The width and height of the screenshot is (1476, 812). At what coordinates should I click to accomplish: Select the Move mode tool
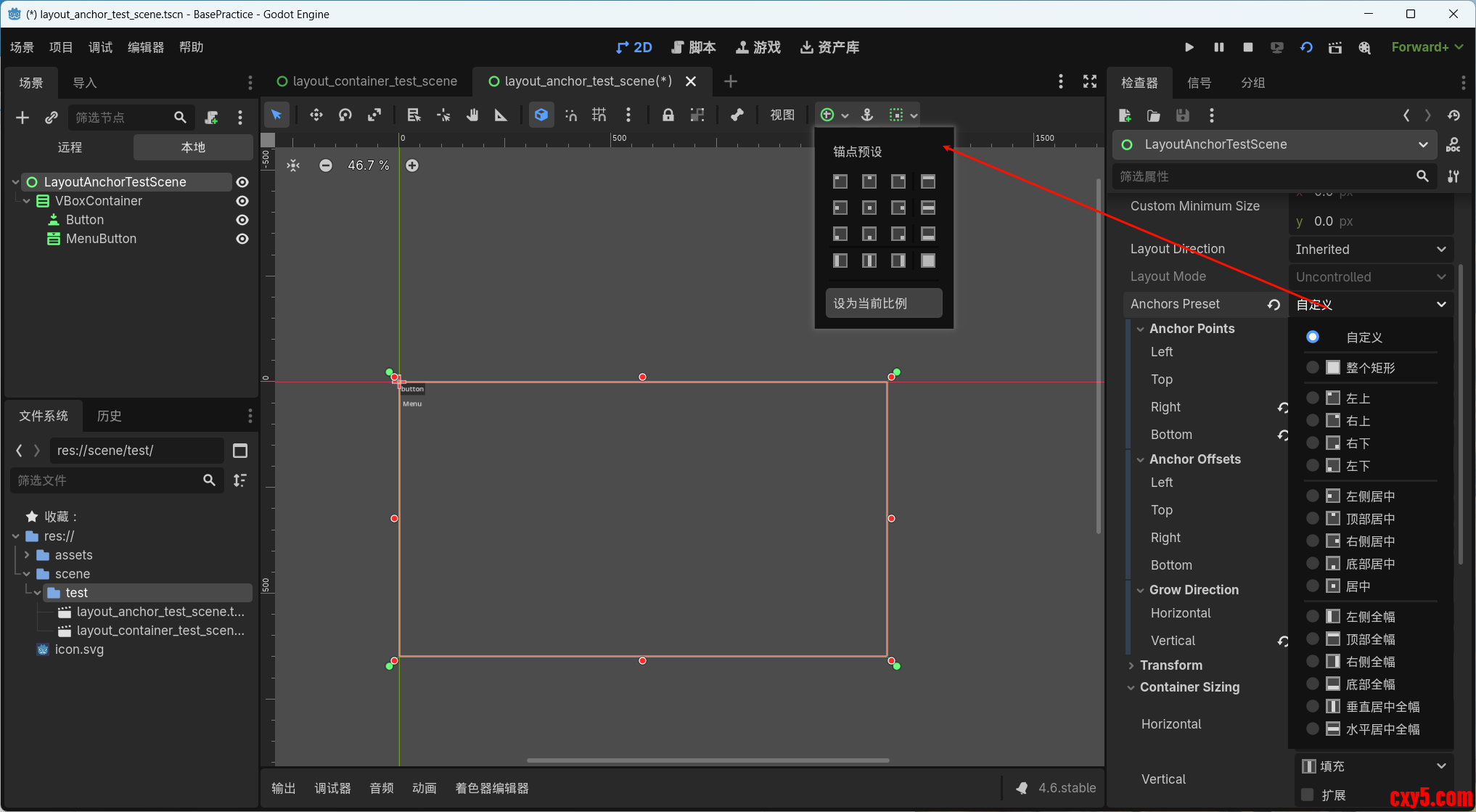tap(316, 115)
